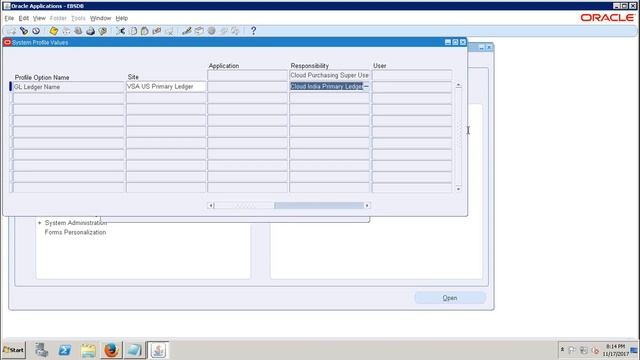
Task: Select the Cloud India Primary Ledger responsibility value
Action: tap(326, 87)
